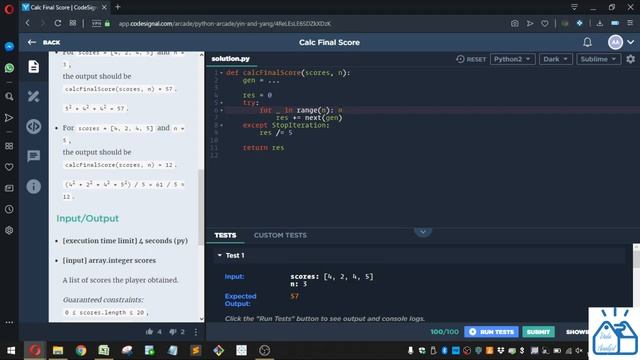
Task: Open the three-dot task options menu
Action: point(196,332)
